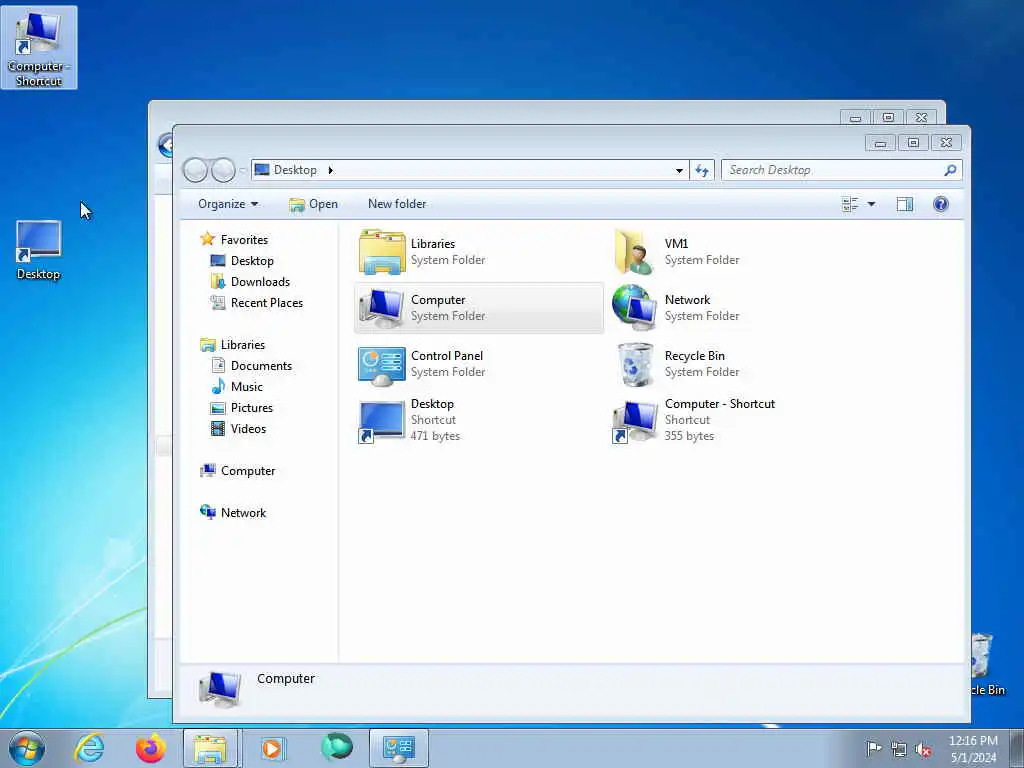Image resolution: width=1024 pixels, height=768 pixels.
Task: Open the Windows Start menu
Action: click(x=27, y=748)
